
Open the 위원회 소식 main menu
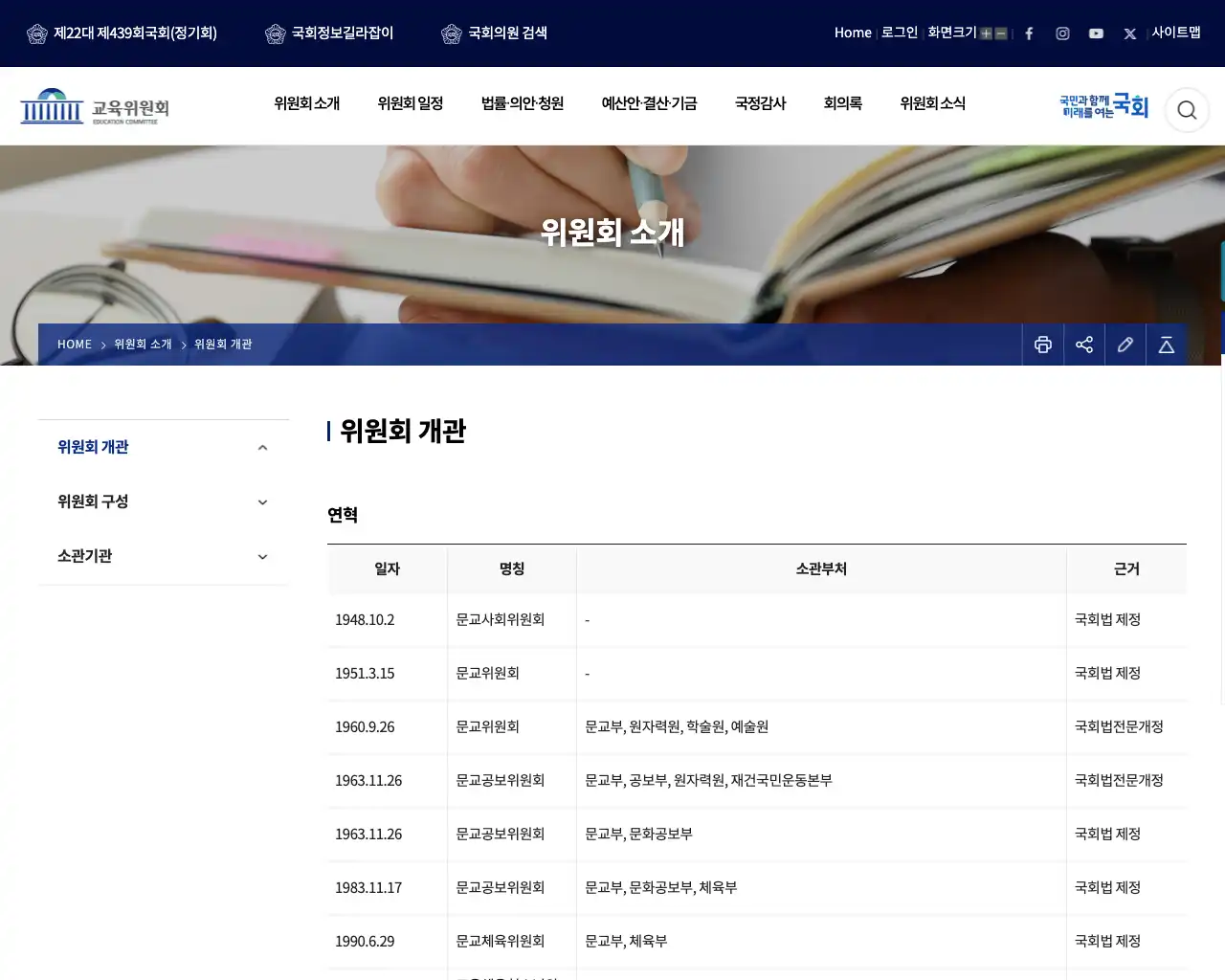pyautogui.click(x=933, y=103)
